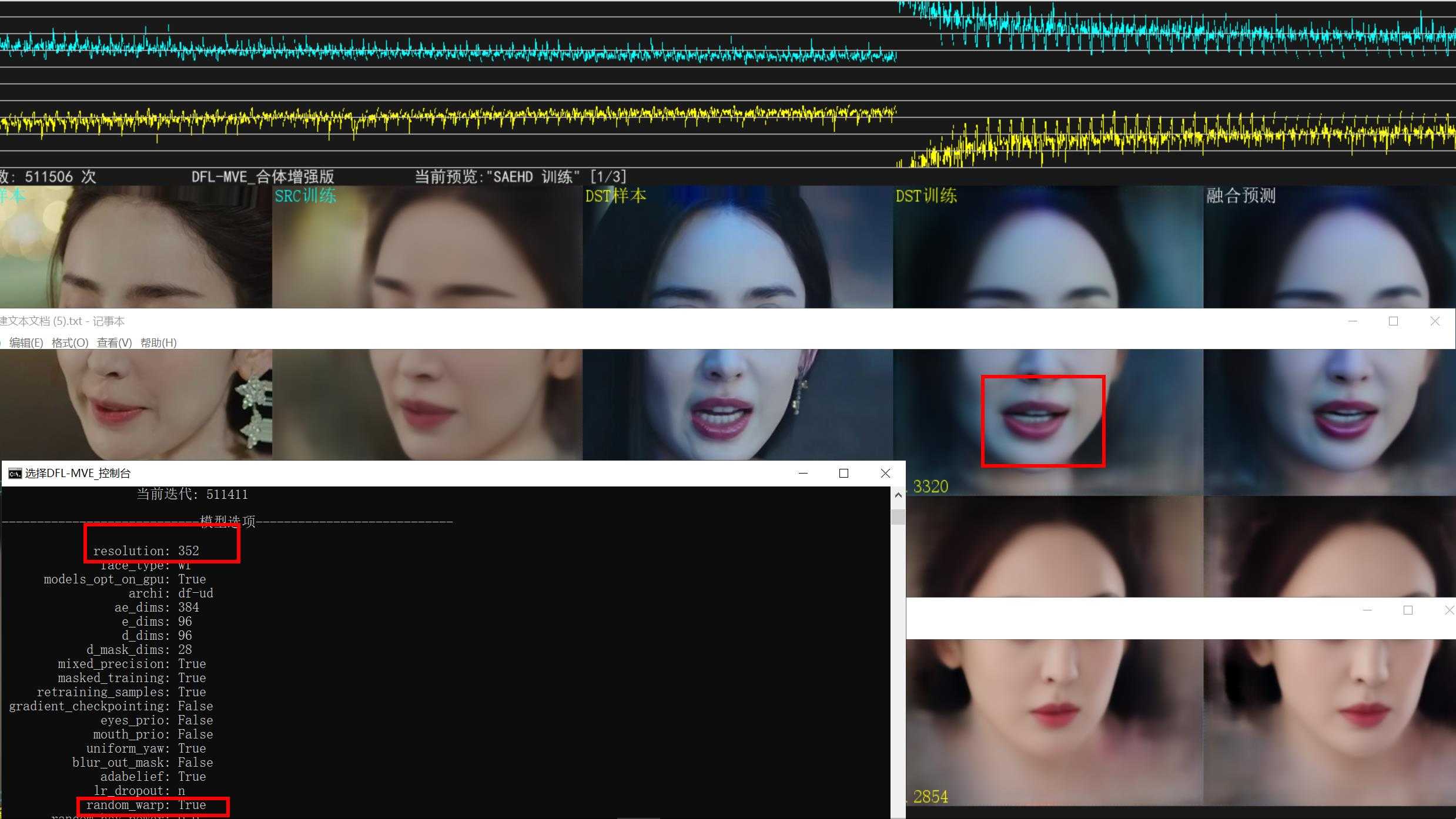Click the 'lr_dropout: n' console line
This screenshot has width=1456, height=819.
click(x=139, y=791)
